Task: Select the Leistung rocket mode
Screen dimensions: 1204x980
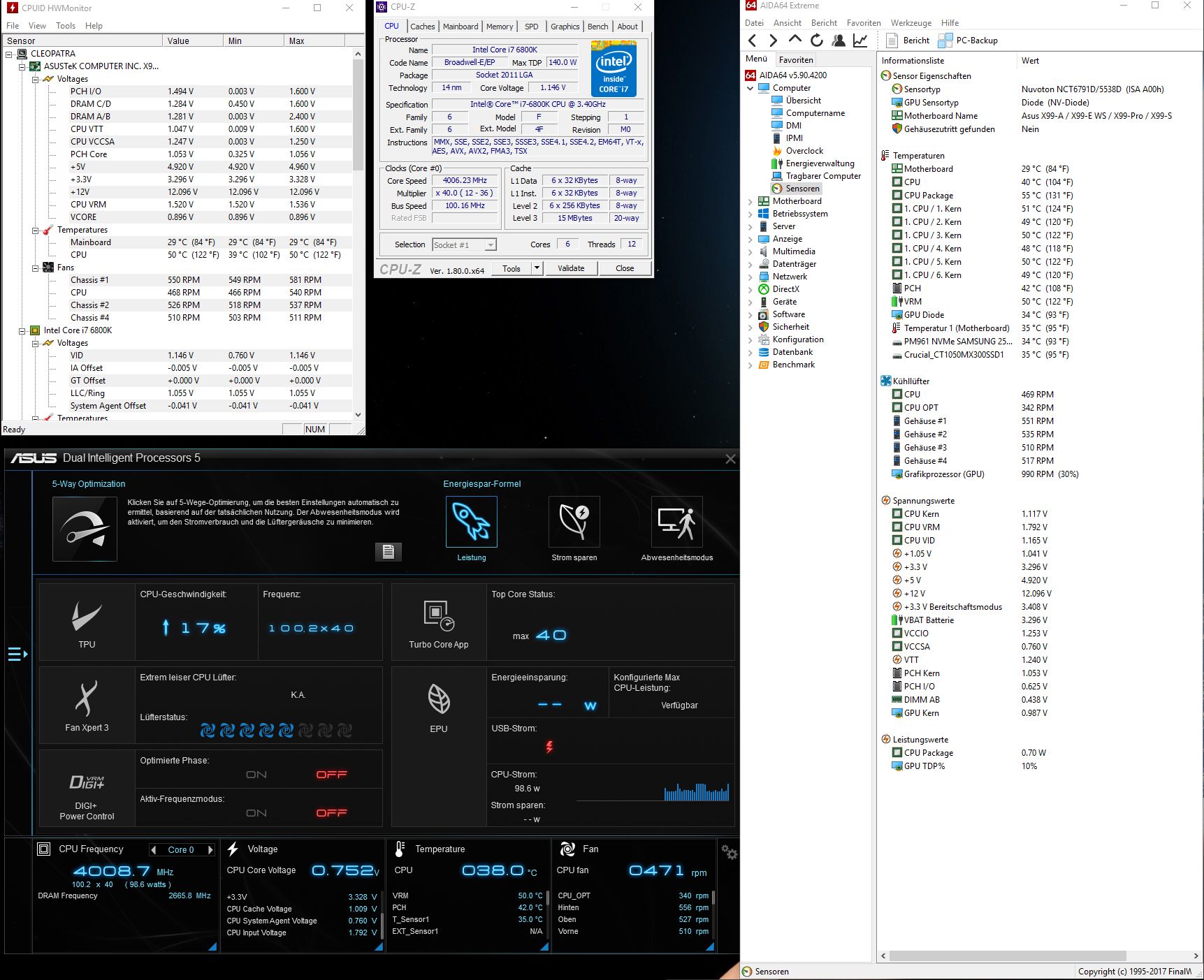Action: [x=472, y=522]
